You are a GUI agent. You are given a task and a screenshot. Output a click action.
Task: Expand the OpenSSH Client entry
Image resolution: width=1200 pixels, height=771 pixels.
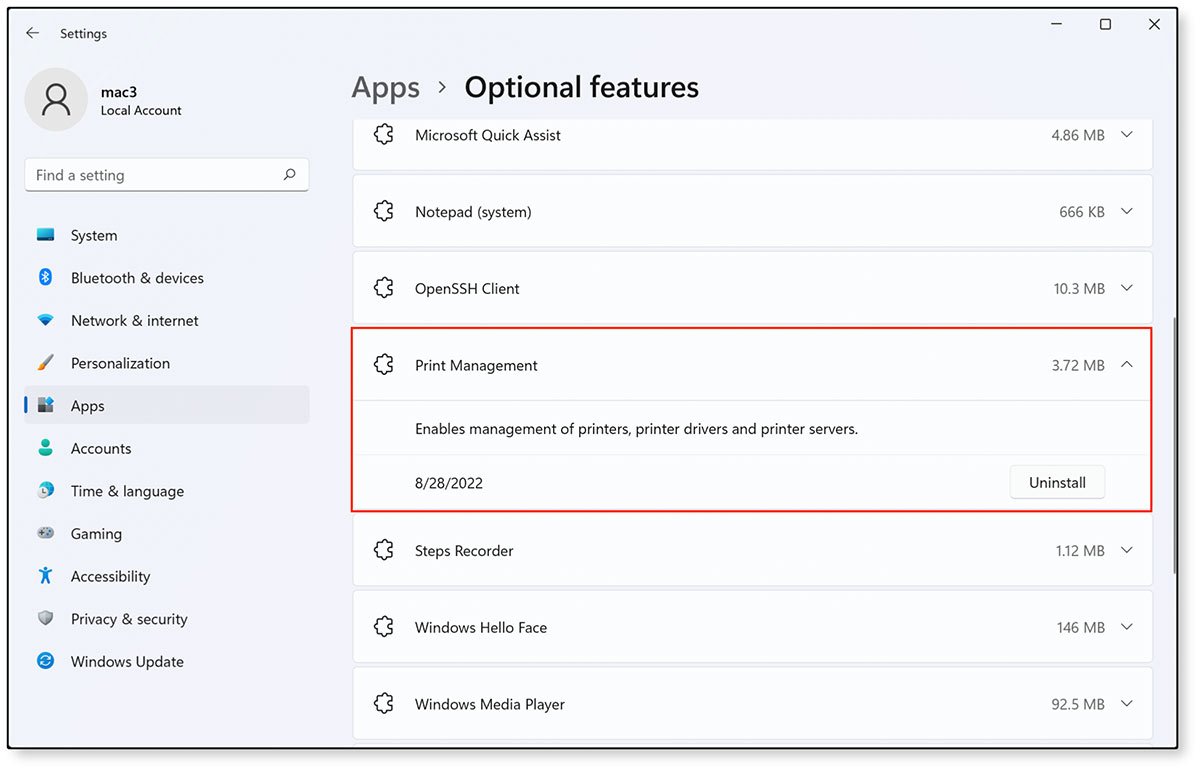pos(1127,289)
